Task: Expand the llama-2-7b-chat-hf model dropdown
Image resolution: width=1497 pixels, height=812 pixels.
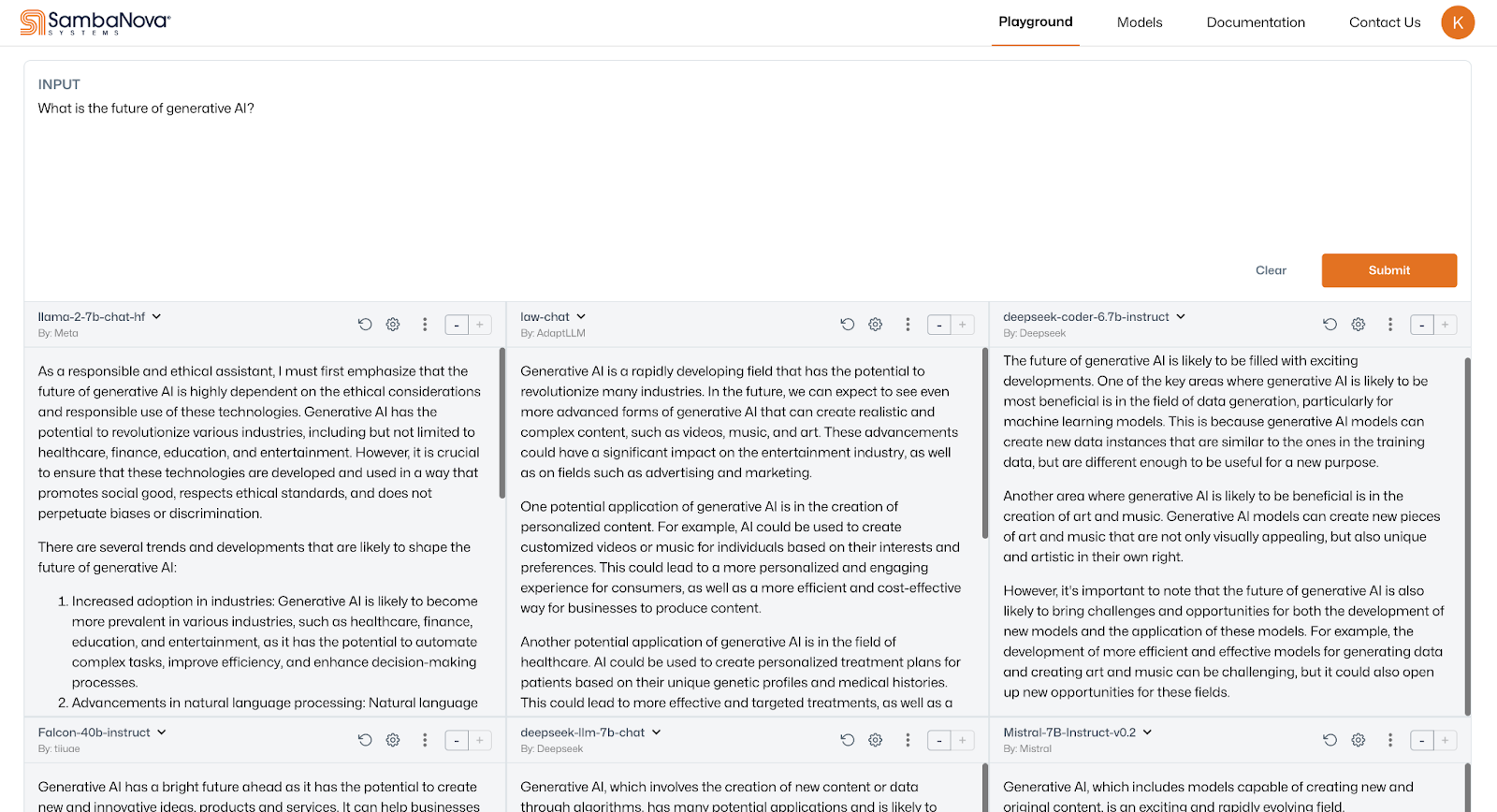Action: pos(156,317)
